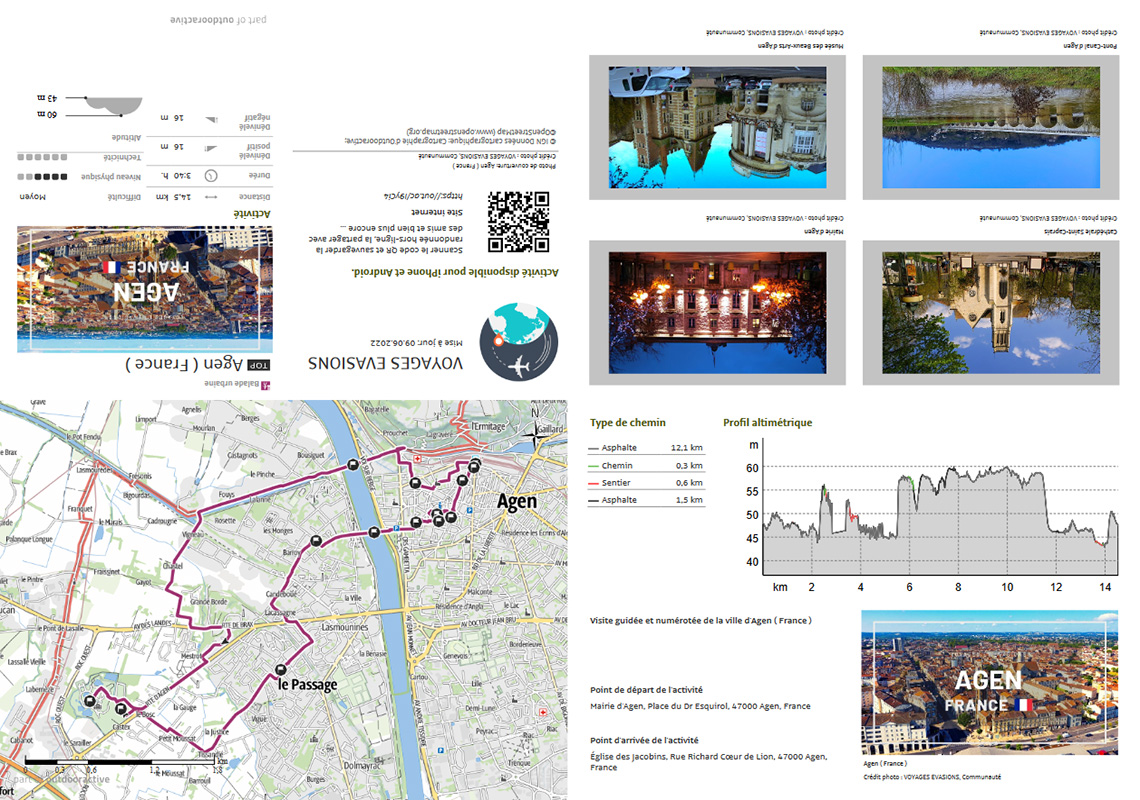Click the part of outdooractive text at the top
Image resolution: width=1140 pixels, height=800 pixels.
pos(218,20)
